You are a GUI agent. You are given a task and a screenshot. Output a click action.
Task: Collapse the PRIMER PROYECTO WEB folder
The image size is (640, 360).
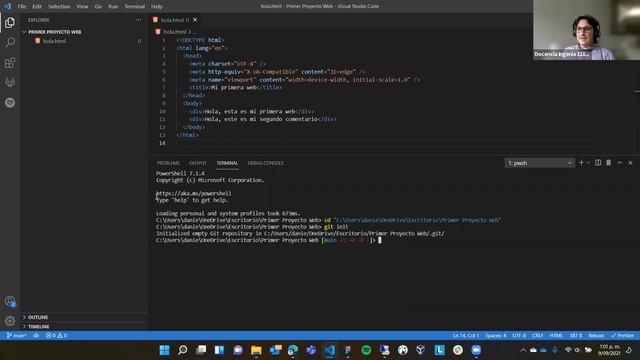(x=54, y=32)
